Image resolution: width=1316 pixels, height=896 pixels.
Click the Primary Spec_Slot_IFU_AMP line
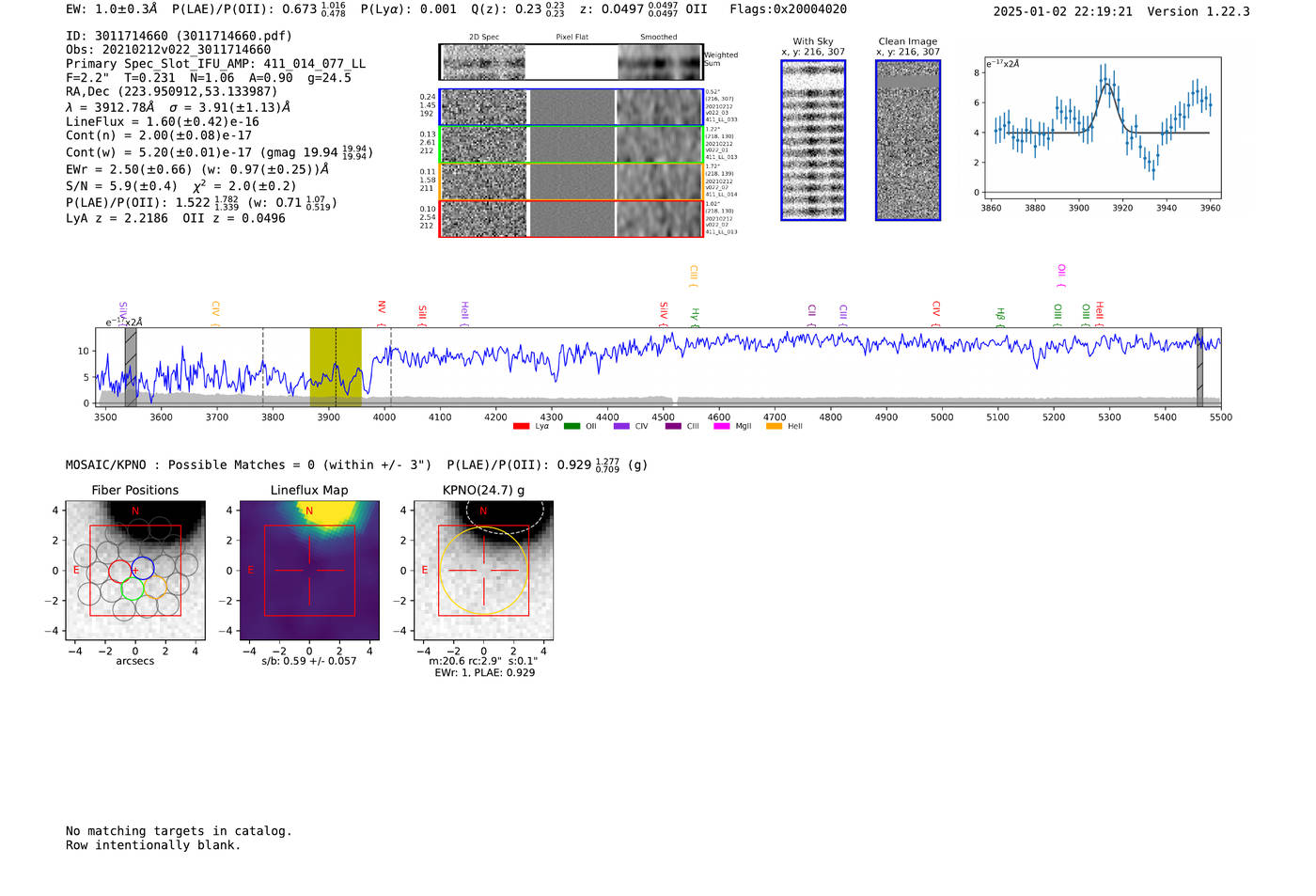pyautogui.click(x=215, y=64)
